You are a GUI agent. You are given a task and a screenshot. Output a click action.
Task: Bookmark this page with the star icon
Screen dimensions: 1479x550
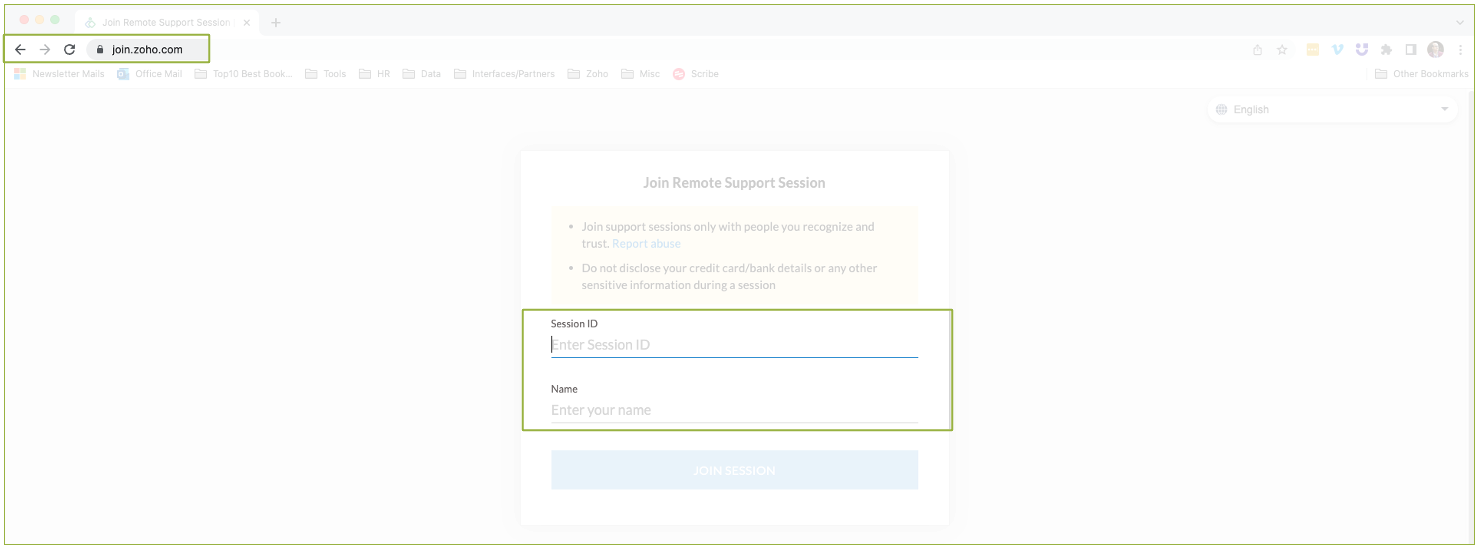tap(1282, 50)
